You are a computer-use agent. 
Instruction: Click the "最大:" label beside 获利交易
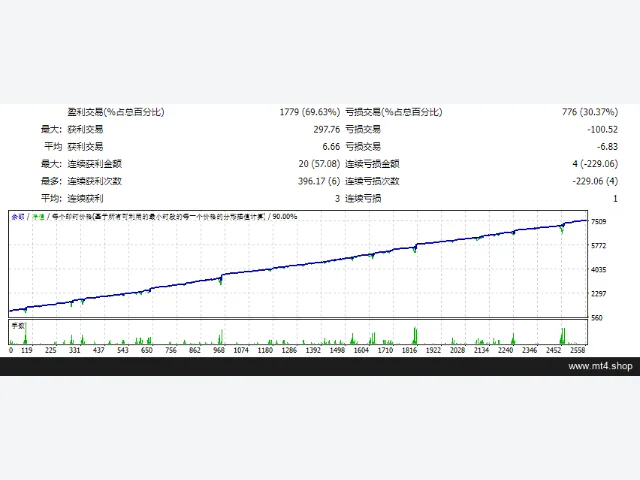point(51,129)
